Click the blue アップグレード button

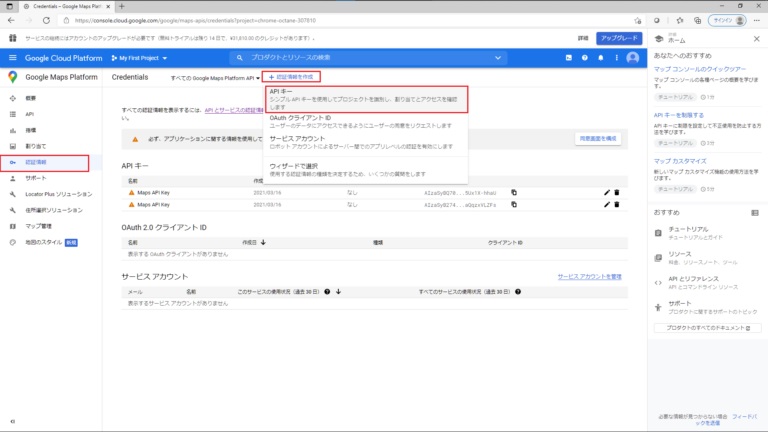point(619,38)
